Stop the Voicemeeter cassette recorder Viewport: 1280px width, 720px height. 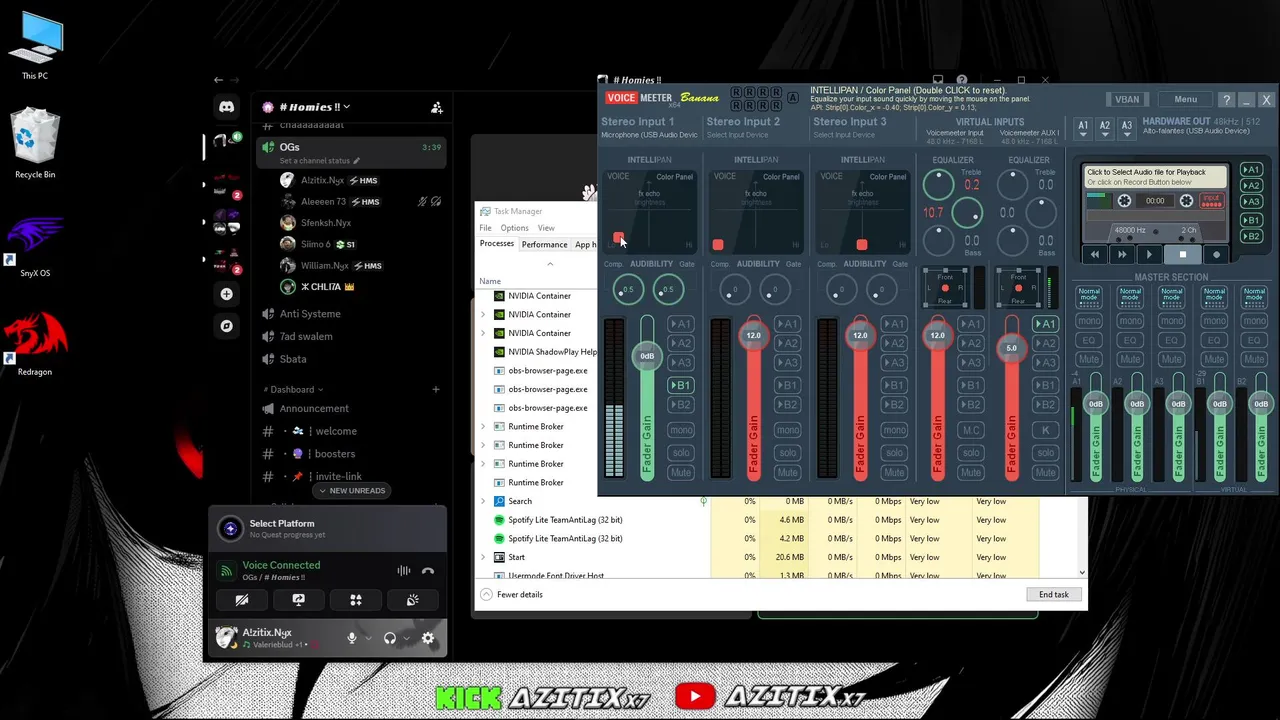click(x=1182, y=254)
